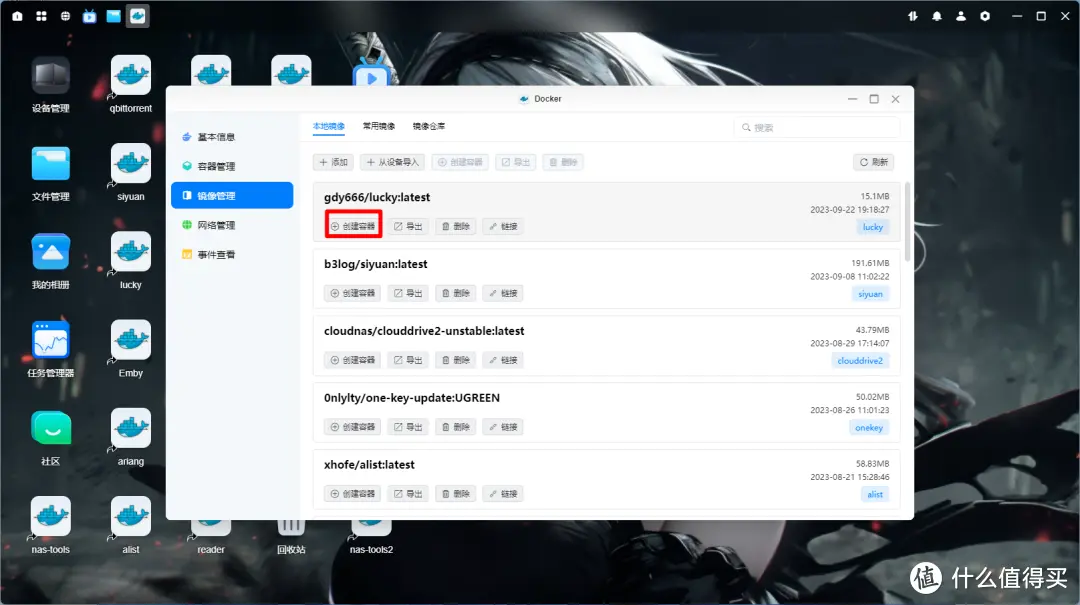Viewport: 1080px width, 605px height.
Task: Open the Emby app icon
Action: tap(129, 341)
